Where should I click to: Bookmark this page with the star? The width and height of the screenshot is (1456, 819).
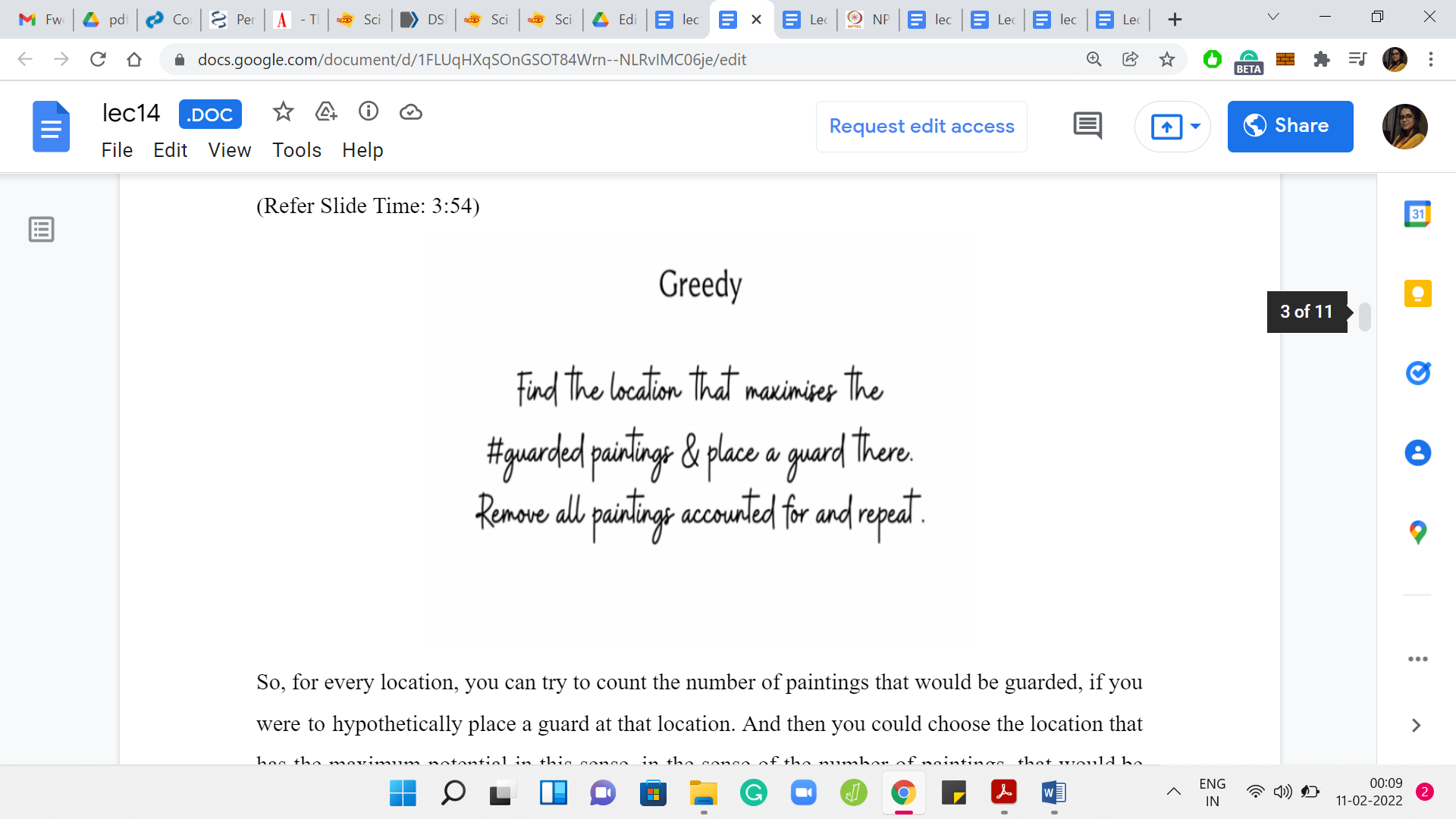1167,59
